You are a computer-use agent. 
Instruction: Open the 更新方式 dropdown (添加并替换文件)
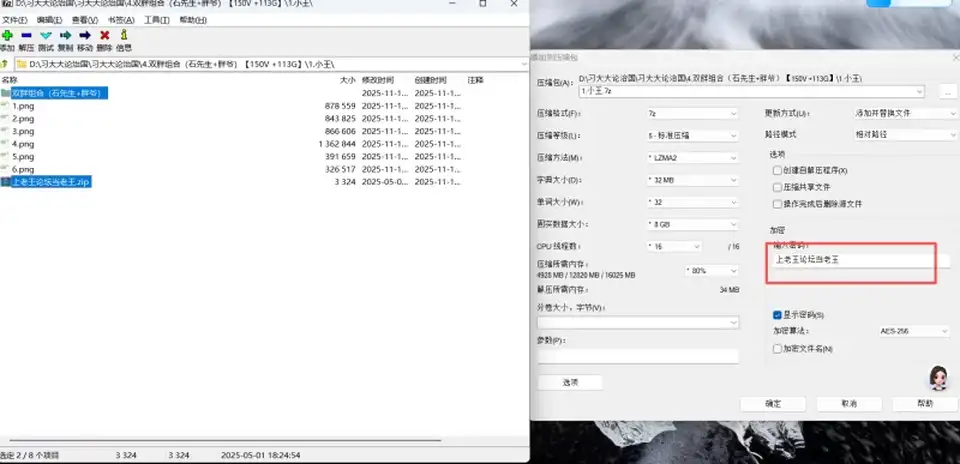click(906, 113)
